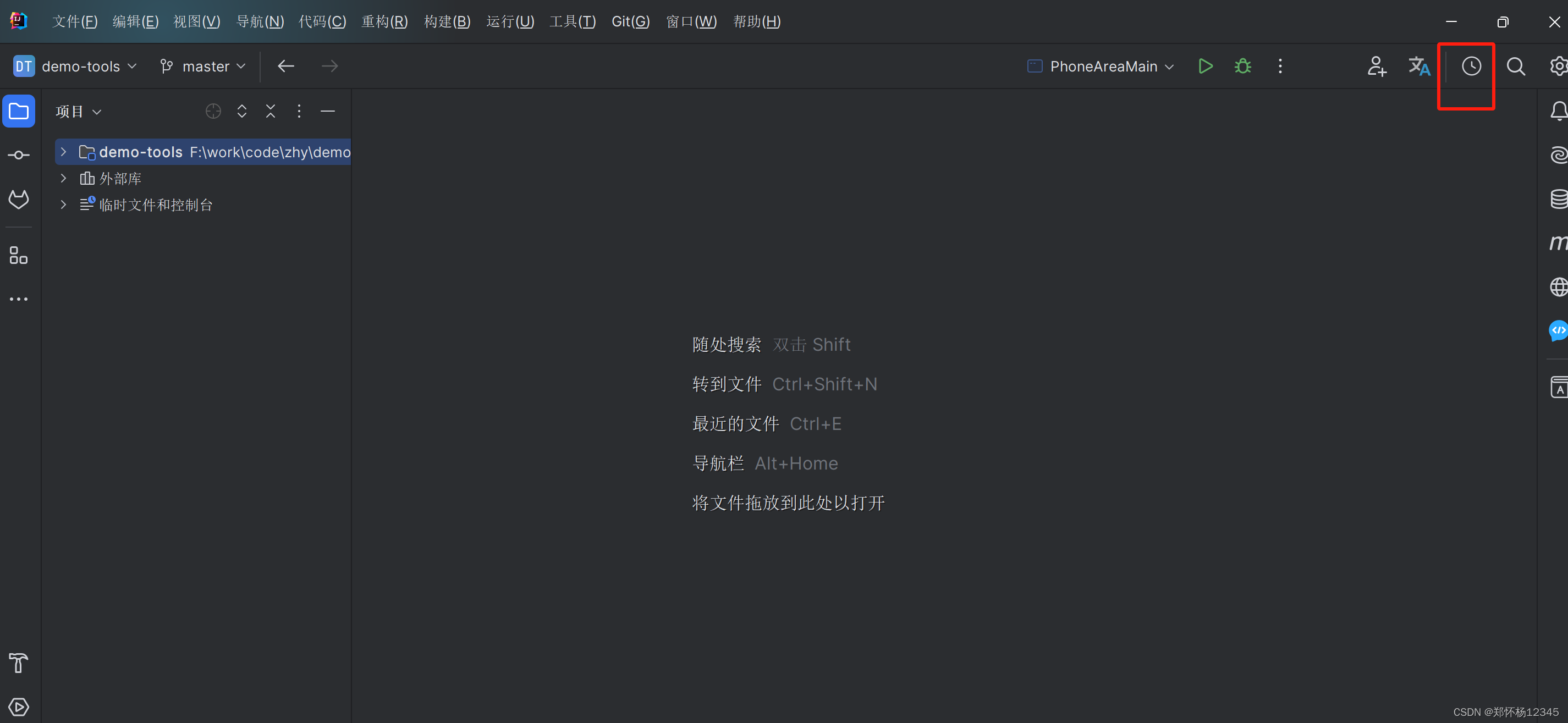Expand the demo-tools project tree node
The height and width of the screenshot is (723, 1568).
point(63,152)
